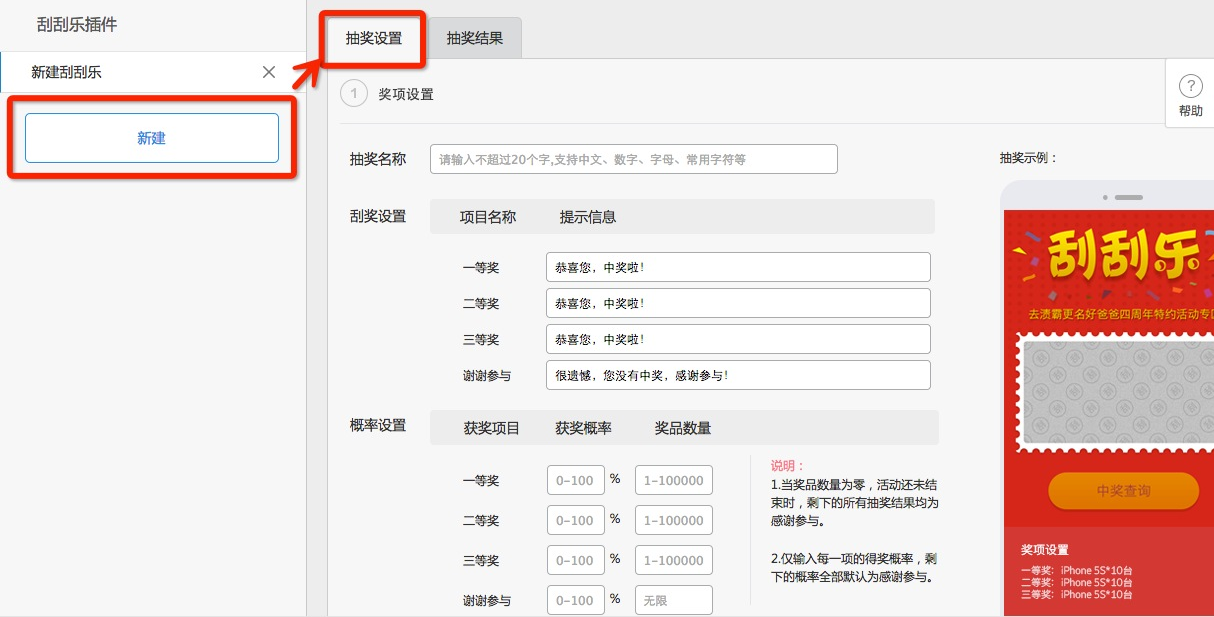
Task: Click the 二等奖 prize quantity field
Action: [x=674, y=520]
